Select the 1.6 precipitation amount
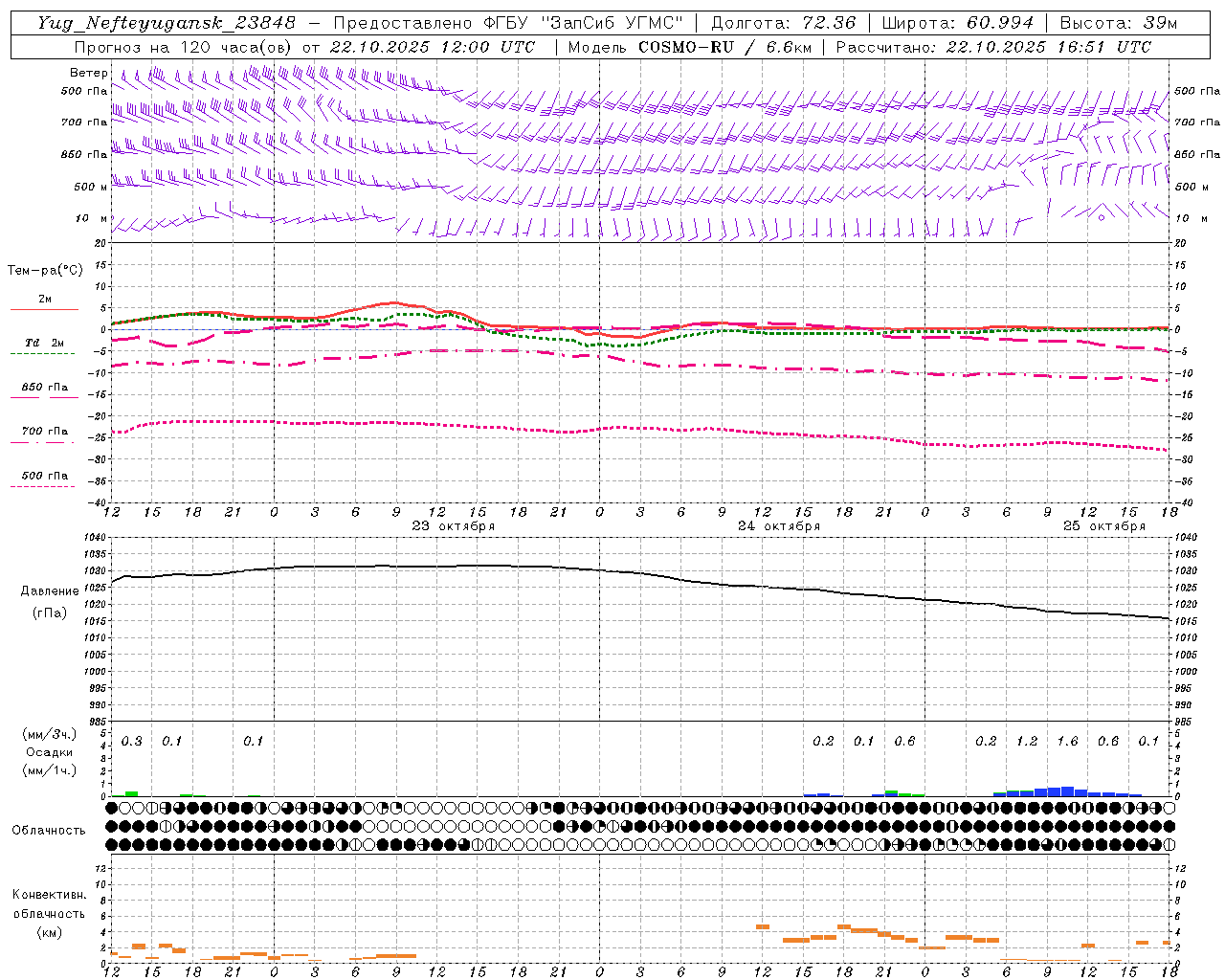The image size is (1225, 980). click(1067, 742)
